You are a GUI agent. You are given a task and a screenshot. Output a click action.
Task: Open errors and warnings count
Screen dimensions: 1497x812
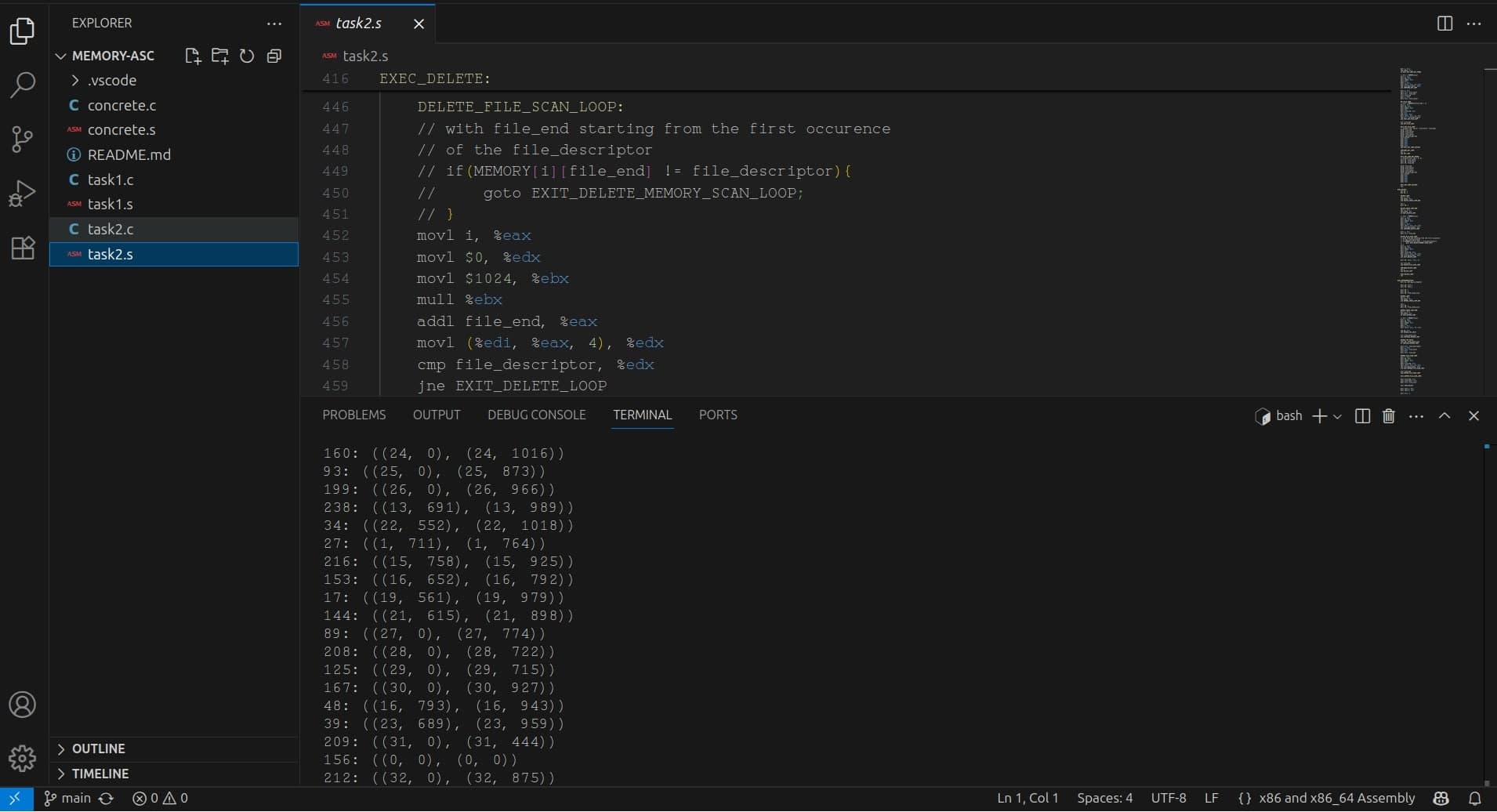[160, 799]
